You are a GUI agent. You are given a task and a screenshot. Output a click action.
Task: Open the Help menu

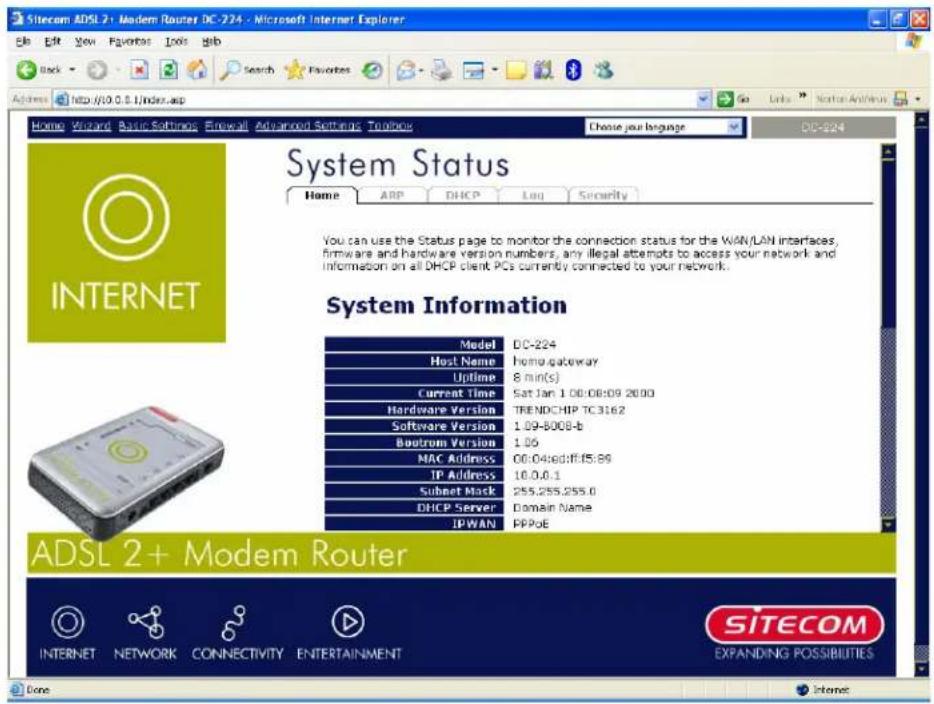click(211, 42)
